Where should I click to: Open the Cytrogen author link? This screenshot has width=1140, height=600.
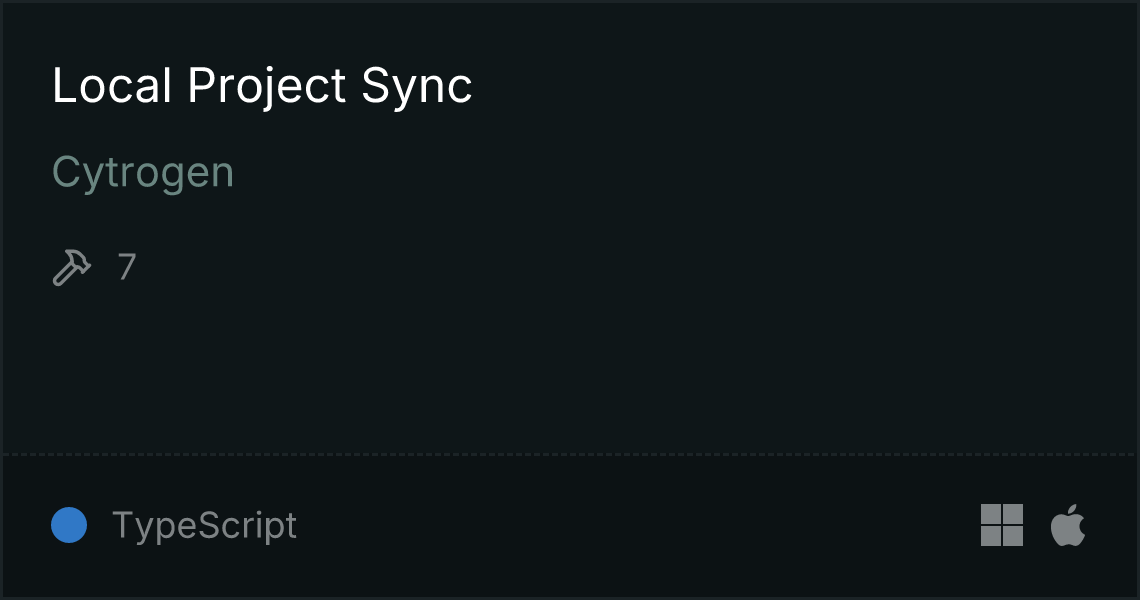pos(143,172)
